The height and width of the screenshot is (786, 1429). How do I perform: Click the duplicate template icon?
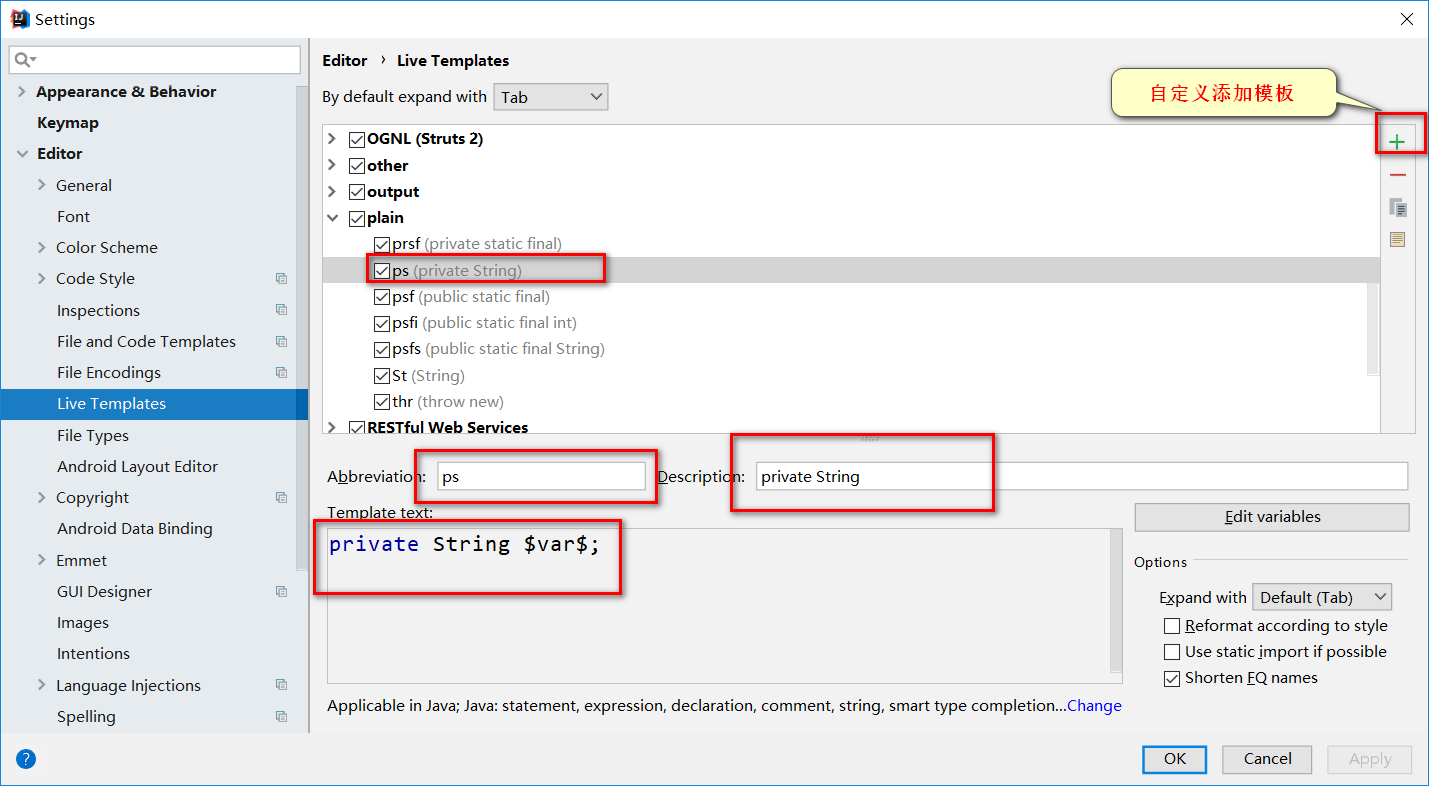point(1397,208)
